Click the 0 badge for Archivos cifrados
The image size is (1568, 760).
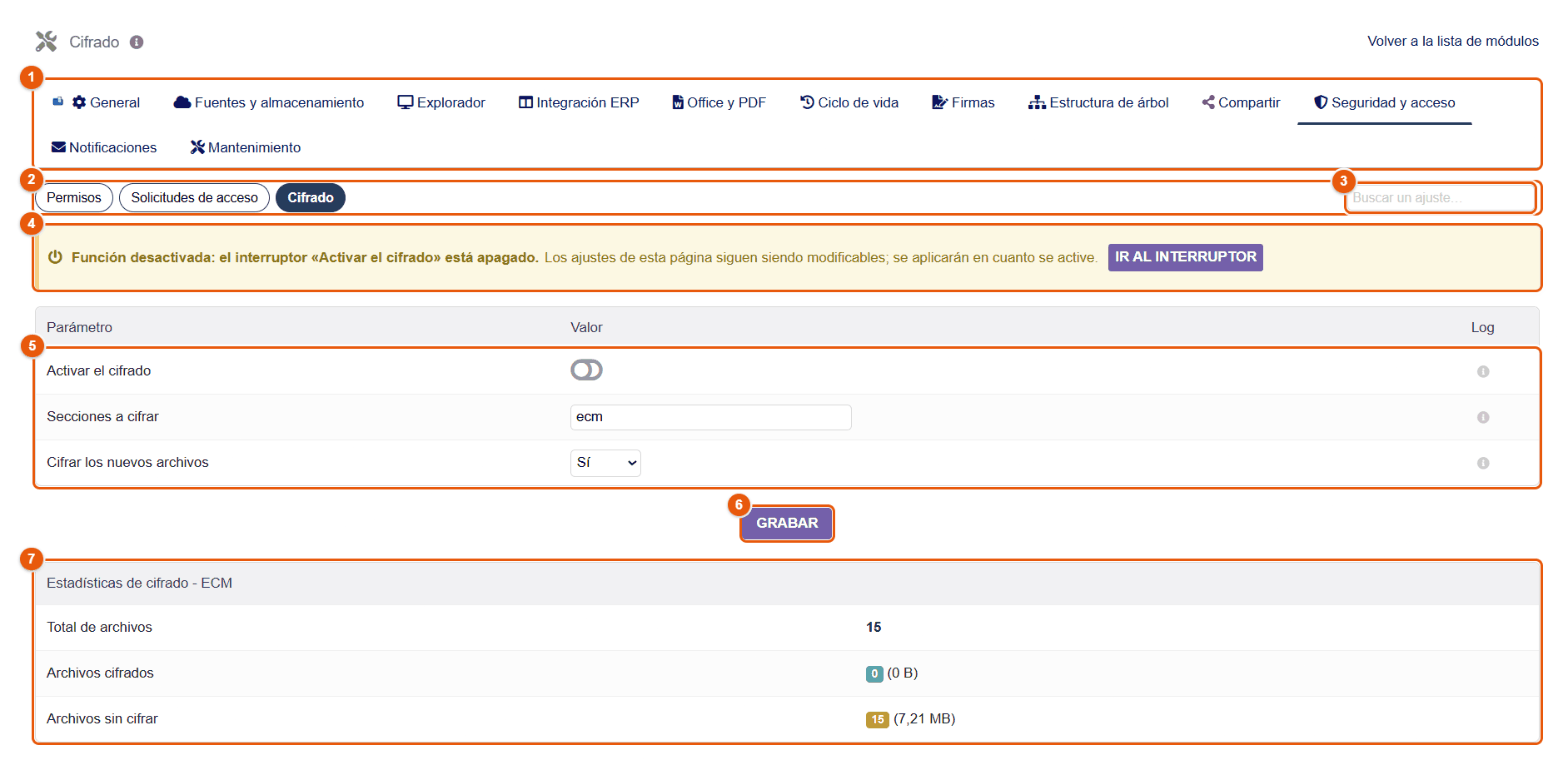874,673
